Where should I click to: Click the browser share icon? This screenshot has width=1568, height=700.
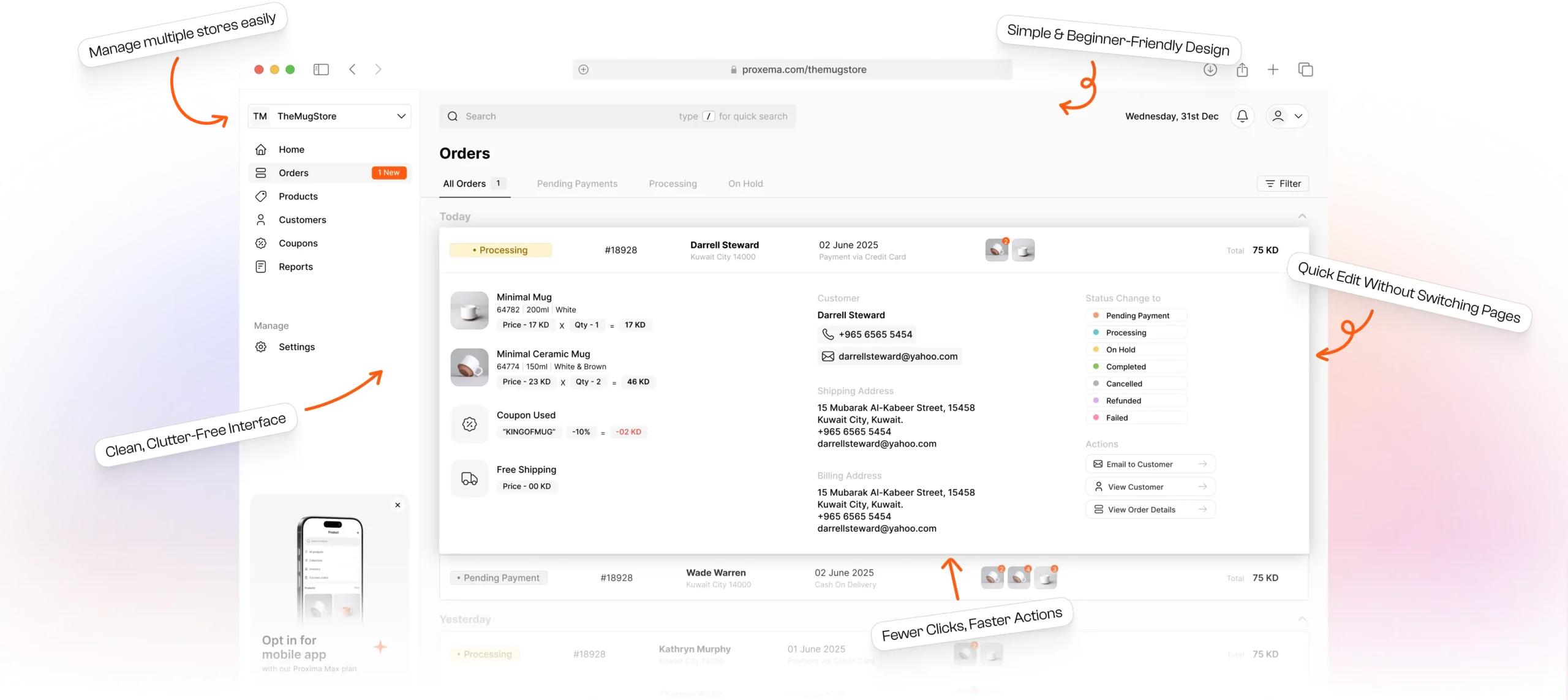[1242, 70]
